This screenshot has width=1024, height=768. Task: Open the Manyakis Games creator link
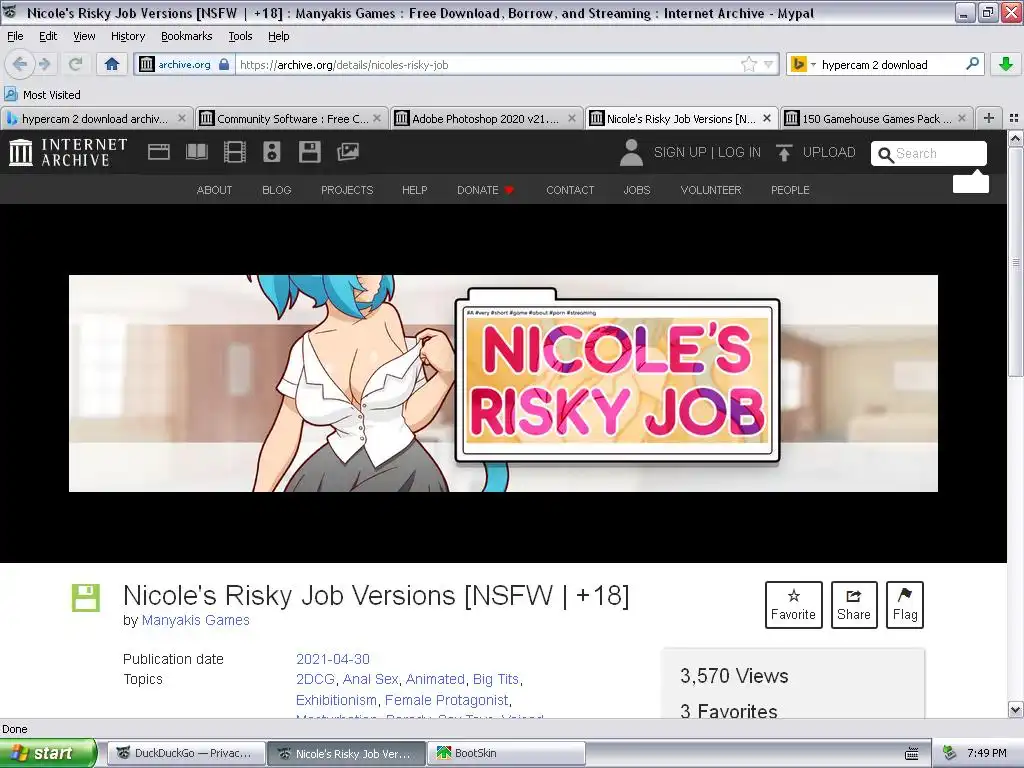point(196,620)
